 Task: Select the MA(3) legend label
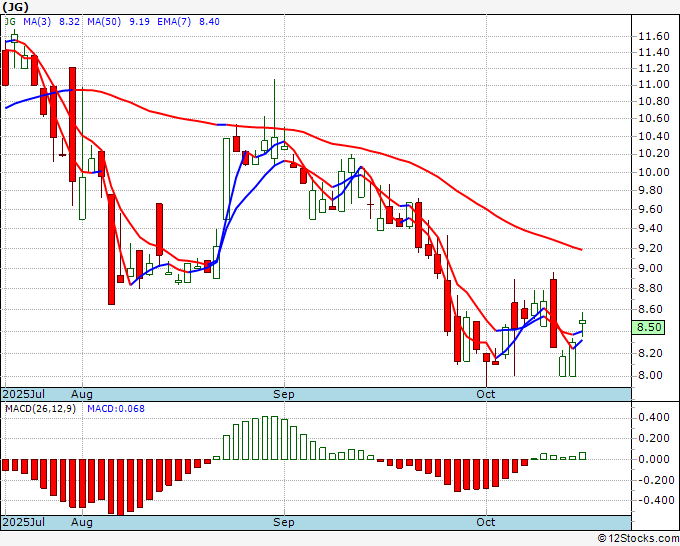coord(37,22)
